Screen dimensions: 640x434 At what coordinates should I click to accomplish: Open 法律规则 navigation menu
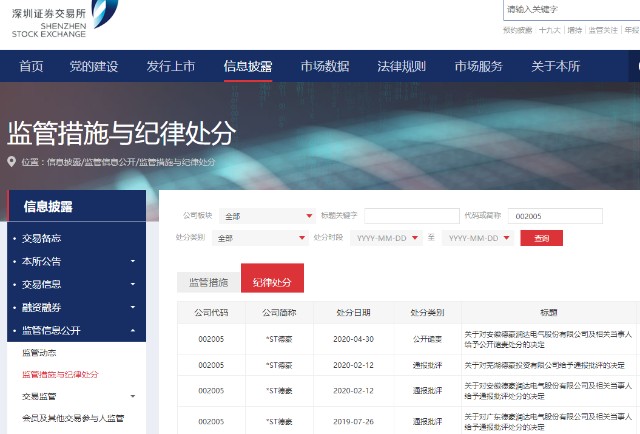402,66
